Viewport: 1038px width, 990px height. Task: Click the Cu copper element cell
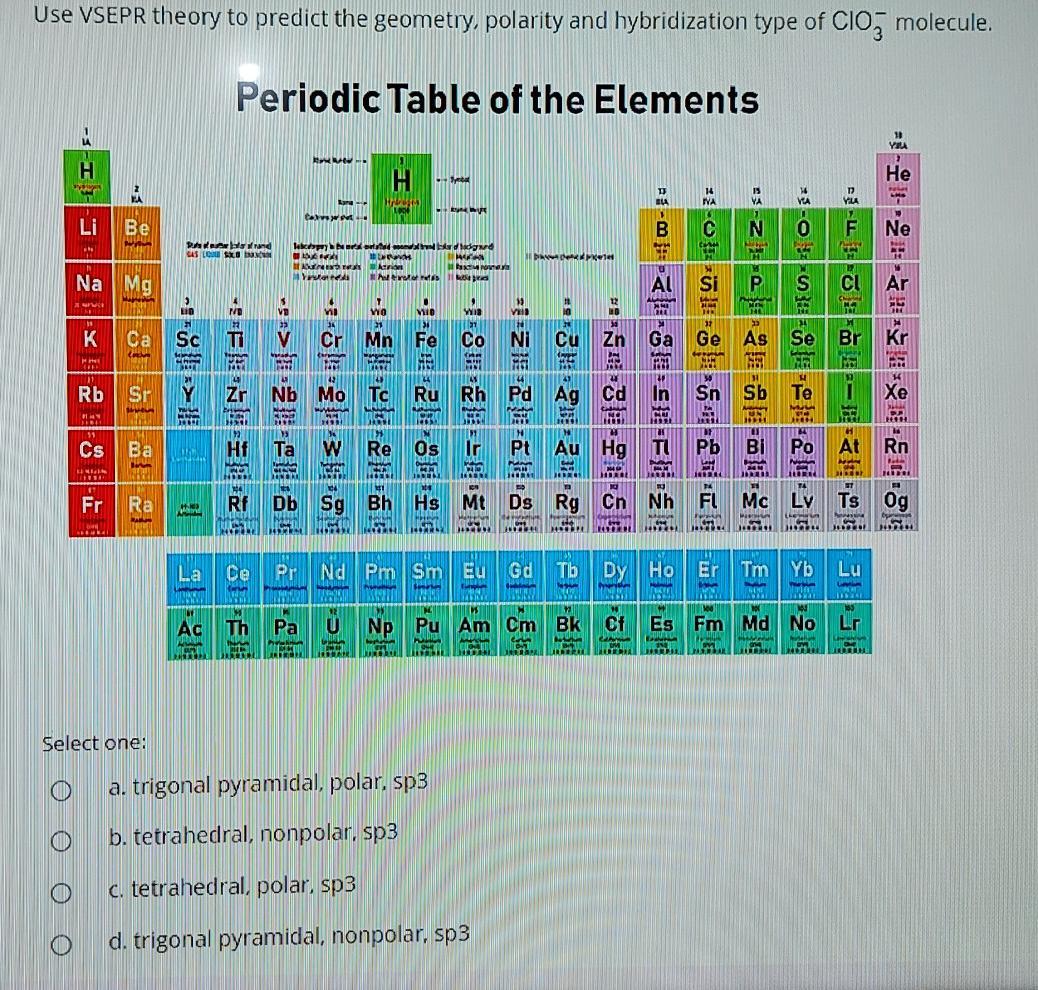[x=567, y=345]
